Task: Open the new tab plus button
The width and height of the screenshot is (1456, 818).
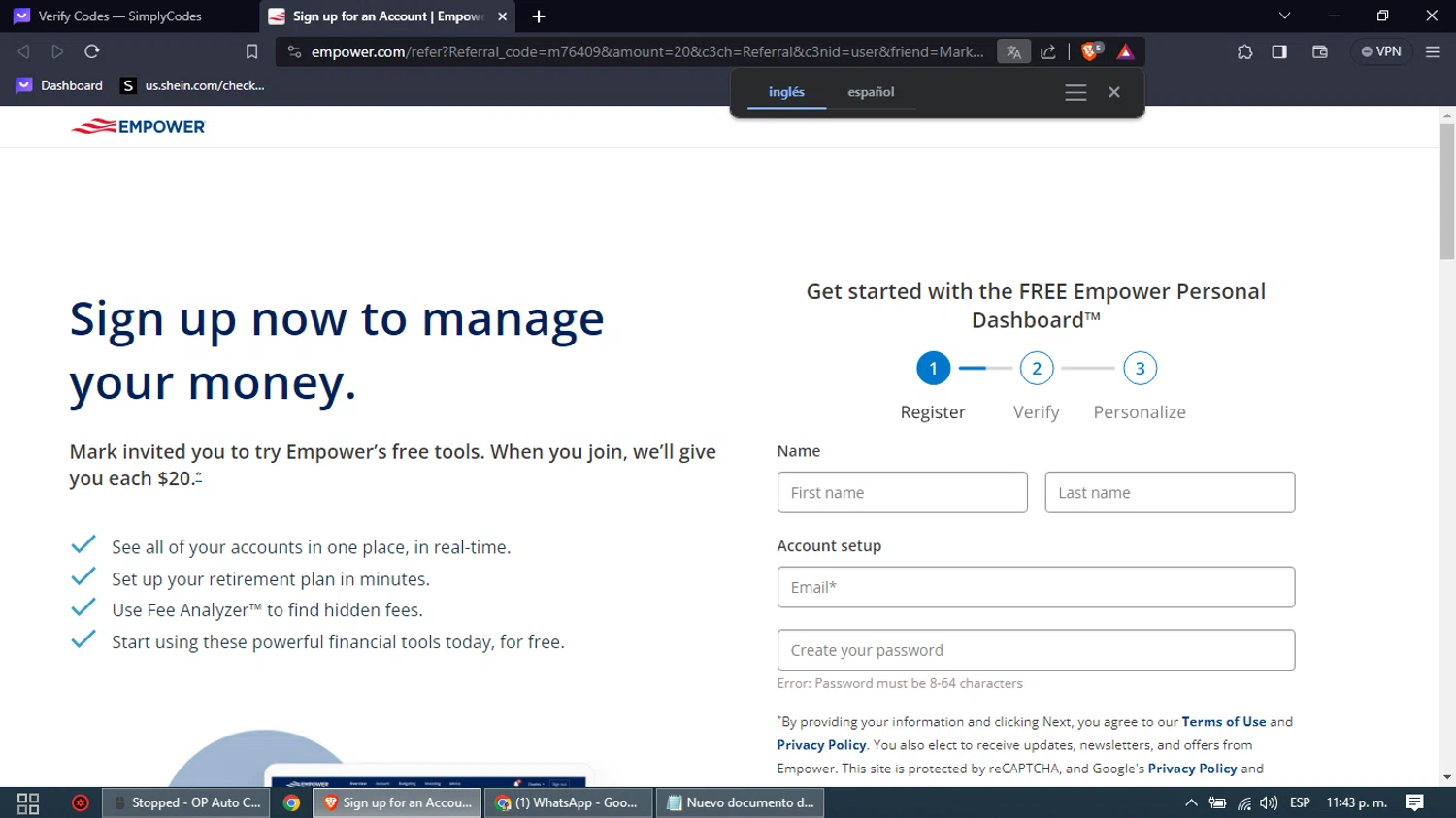Action: click(x=539, y=16)
